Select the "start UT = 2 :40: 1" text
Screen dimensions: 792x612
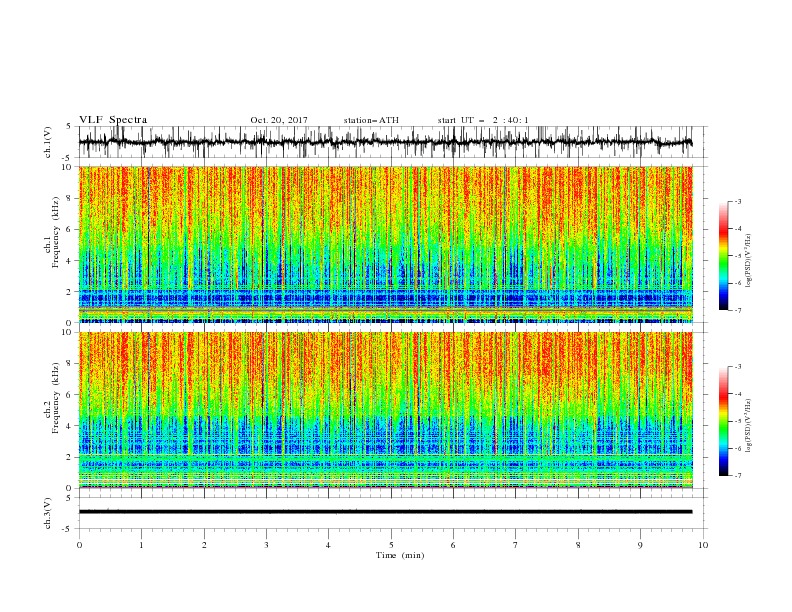pyautogui.click(x=483, y=120)
